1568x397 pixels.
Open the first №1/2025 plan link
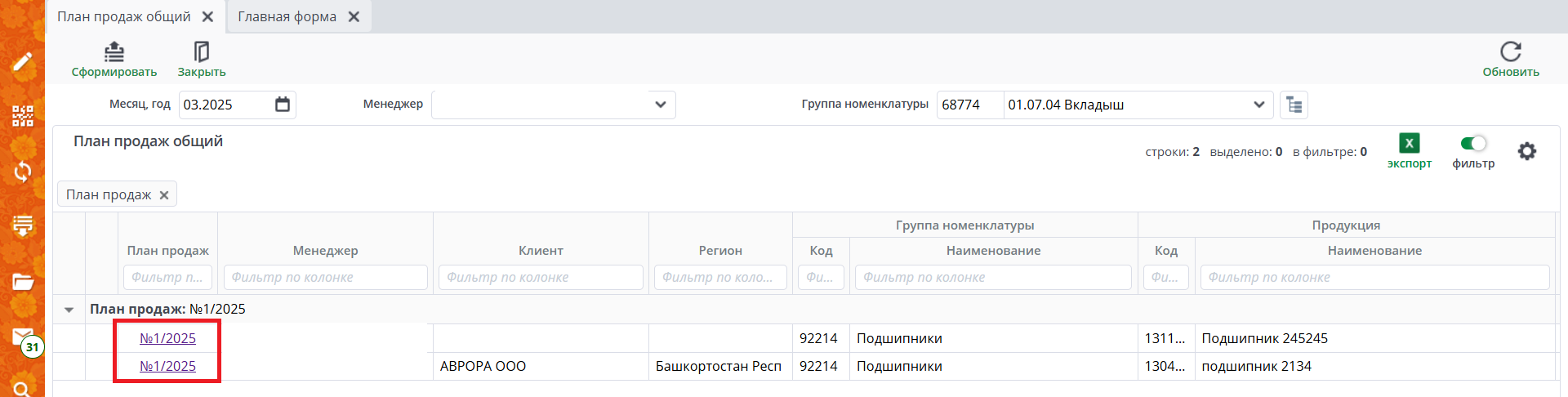[x=167, y=338]
